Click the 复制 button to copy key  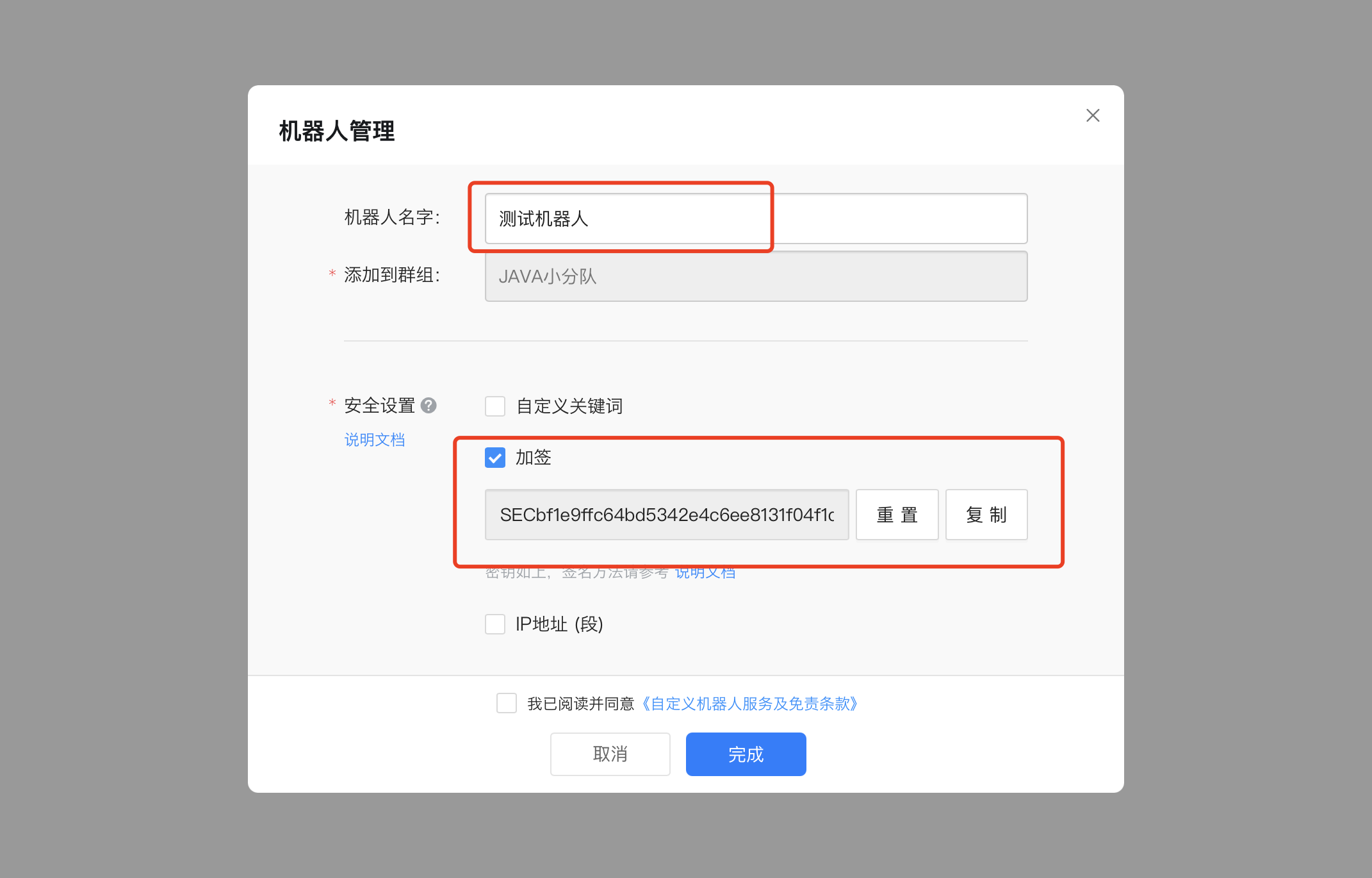tap(986, 515)
